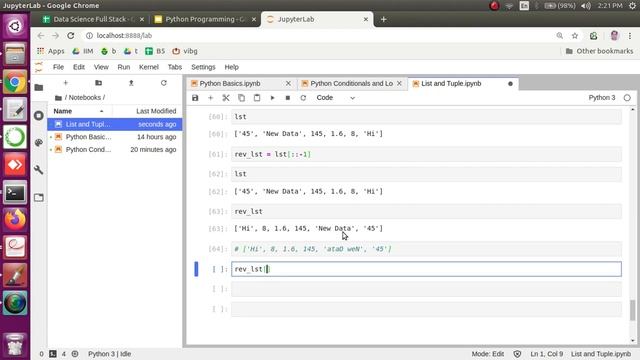This screenshot has height=360, width=640.
Task: Open the View menu
Action: coord(101,67)
